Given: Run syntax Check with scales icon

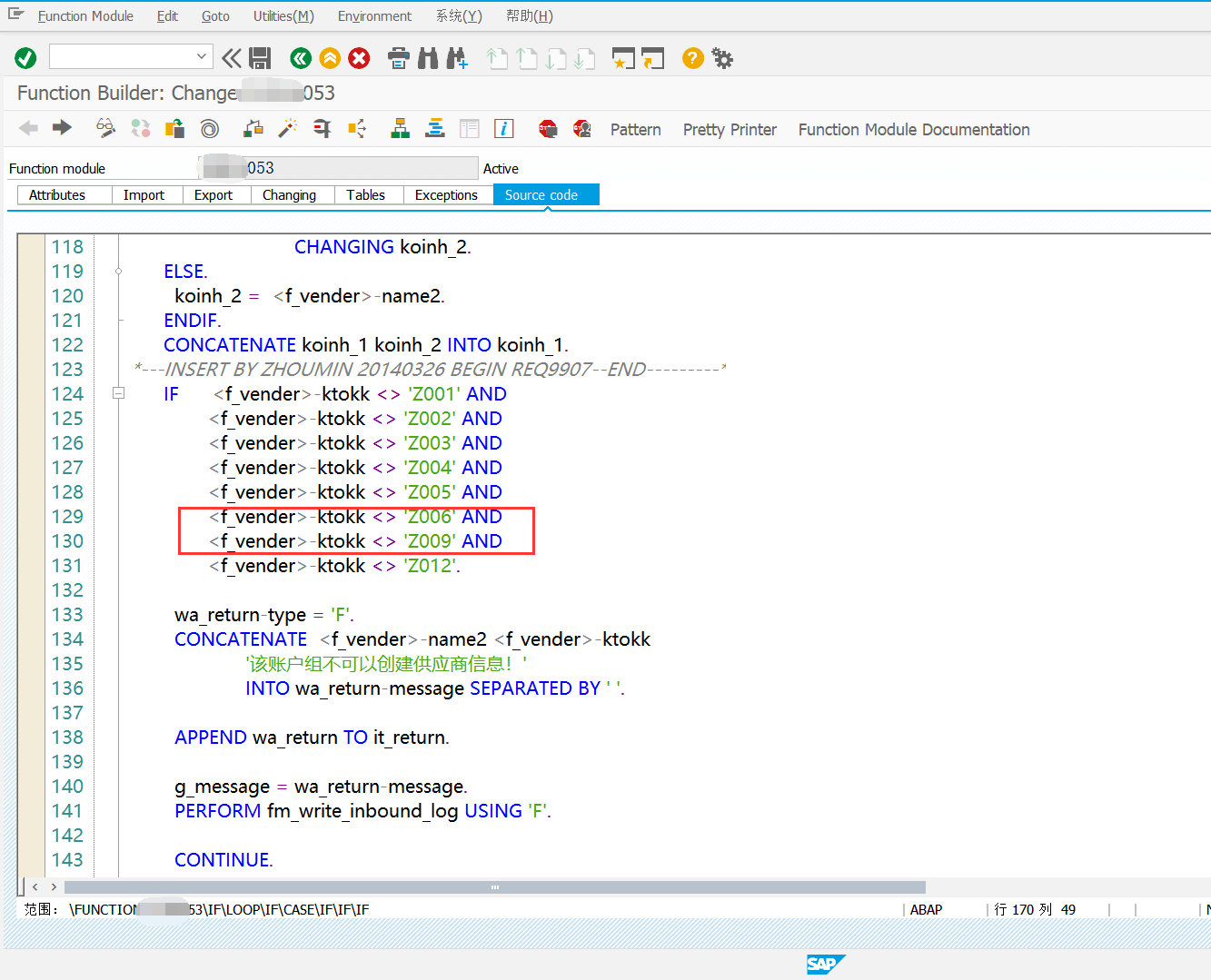Looking at the screenshot, I should coord(253,128).
